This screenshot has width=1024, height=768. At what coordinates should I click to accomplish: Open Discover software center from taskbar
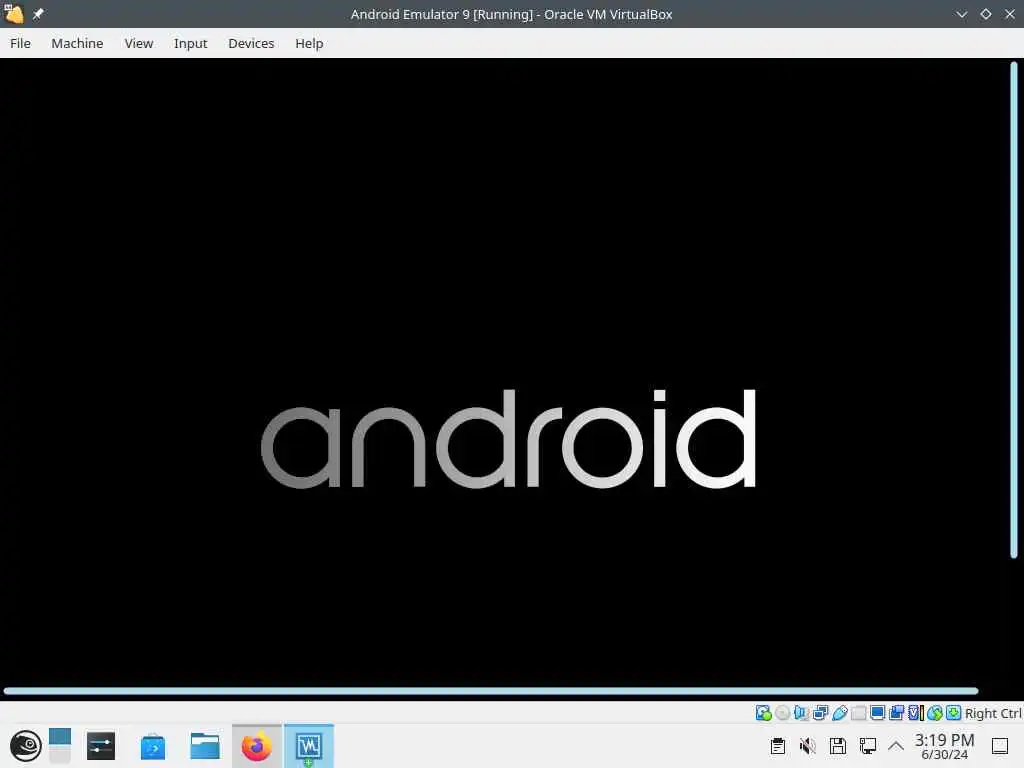[x=153, y=746]
